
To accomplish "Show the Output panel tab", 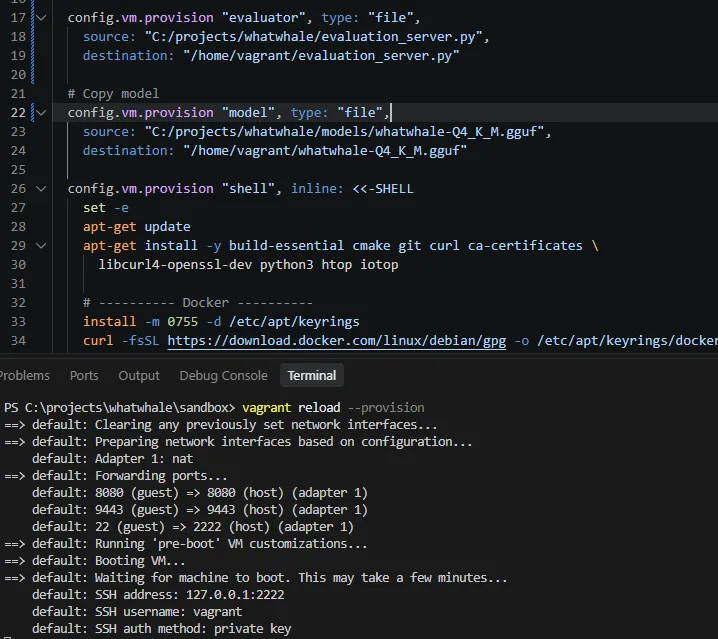I will 139,376.
